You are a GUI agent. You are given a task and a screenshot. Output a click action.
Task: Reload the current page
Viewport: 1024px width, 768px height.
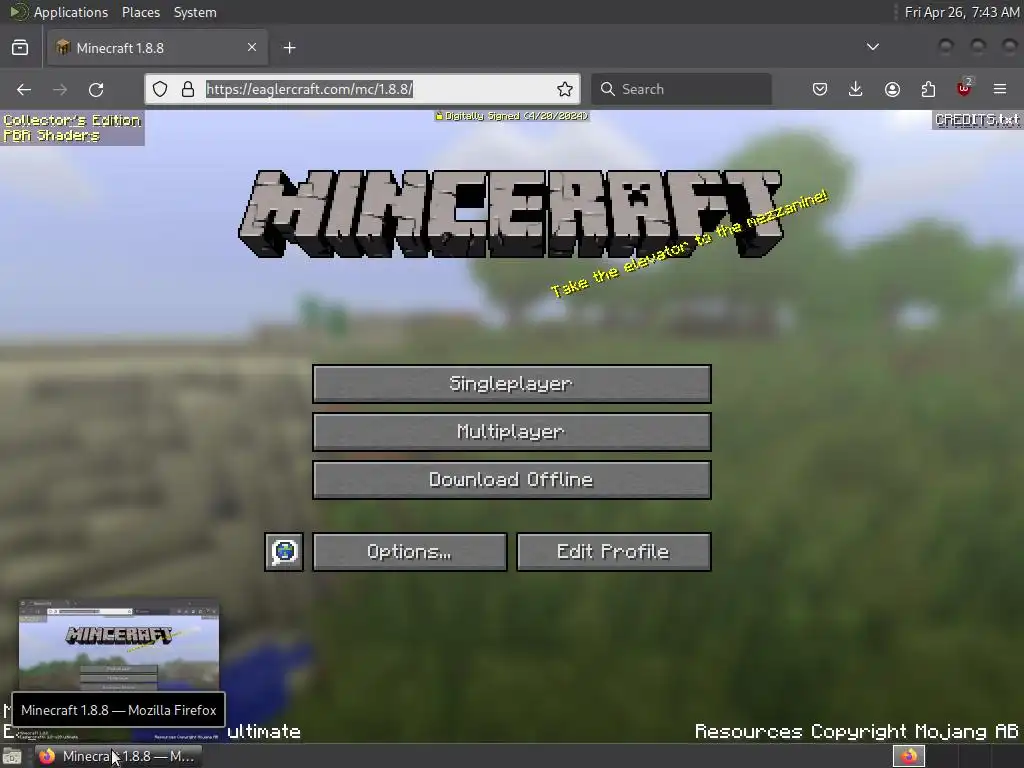[x=96, y=89]
